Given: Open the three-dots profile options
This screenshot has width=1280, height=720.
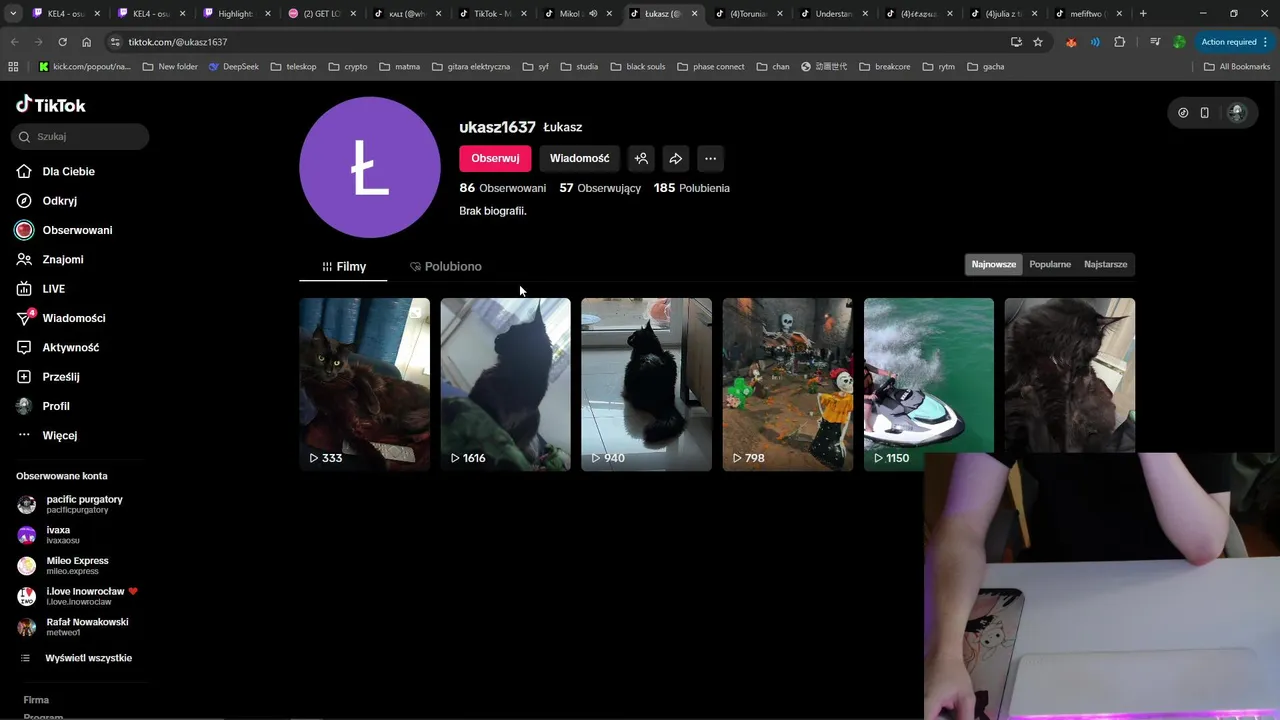Looking at the screenshot, I should (x=710, y=158).
